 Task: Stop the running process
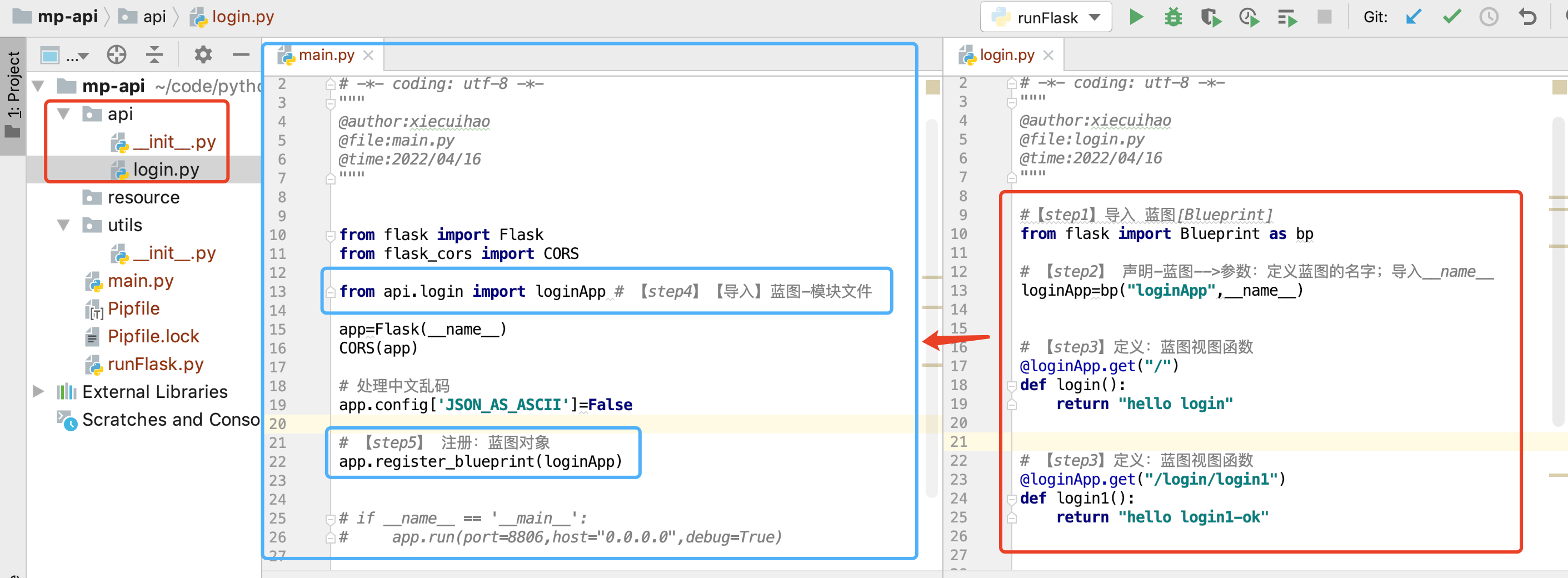click(x=1324, y=17)
